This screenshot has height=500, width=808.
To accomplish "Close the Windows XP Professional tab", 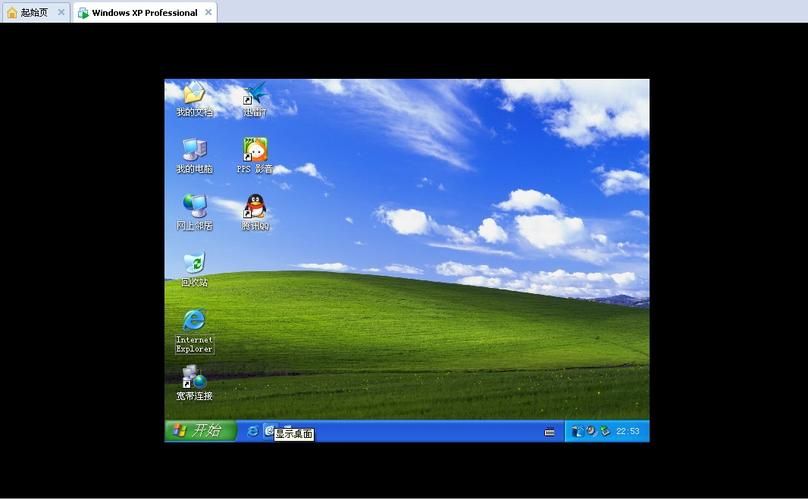I will point(208,12).
